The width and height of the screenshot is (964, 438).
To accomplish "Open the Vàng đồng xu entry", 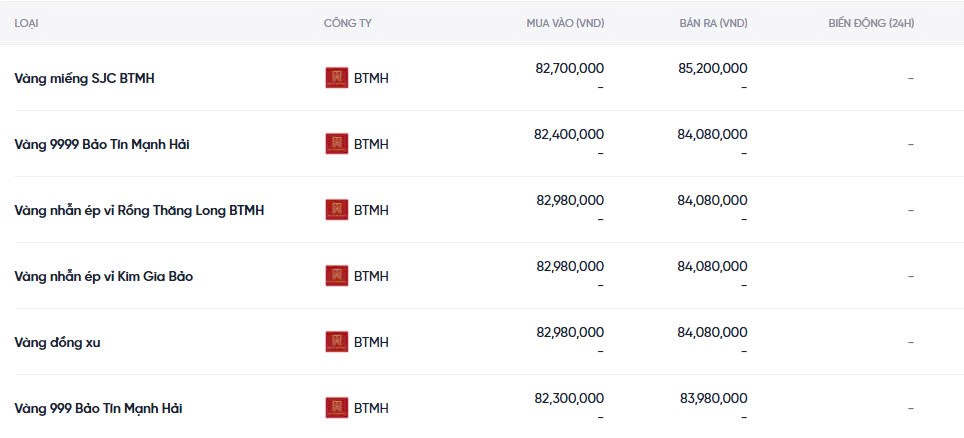I will point(57,342).
